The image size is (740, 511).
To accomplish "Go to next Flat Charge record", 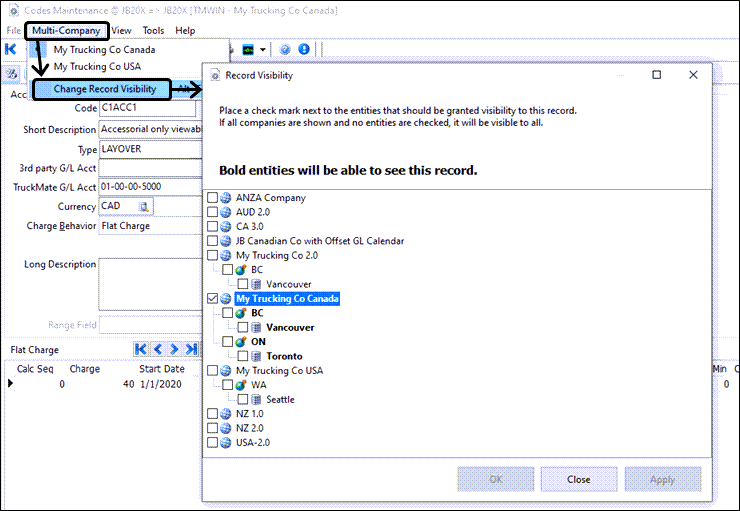I will (174, 349).
